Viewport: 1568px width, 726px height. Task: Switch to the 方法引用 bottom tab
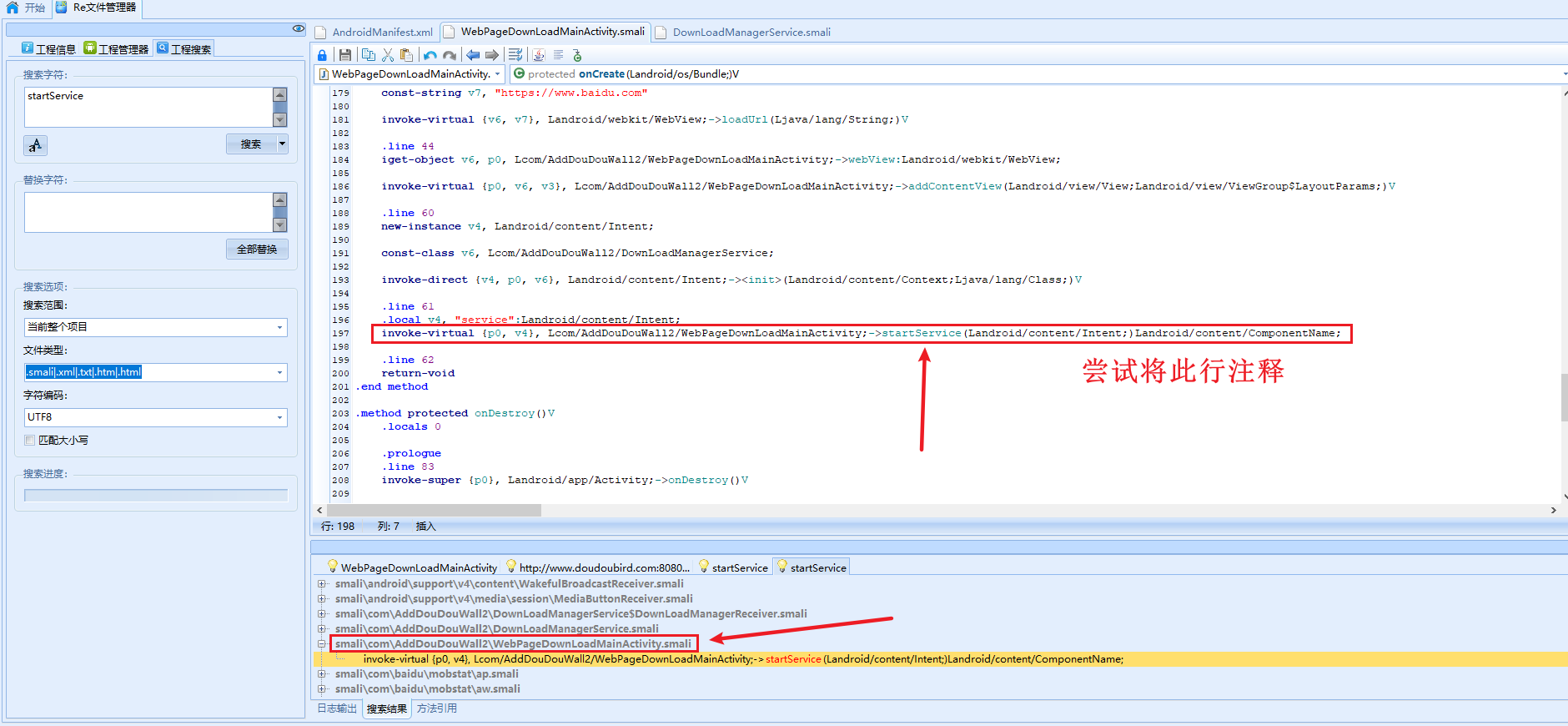coord(437,708)
